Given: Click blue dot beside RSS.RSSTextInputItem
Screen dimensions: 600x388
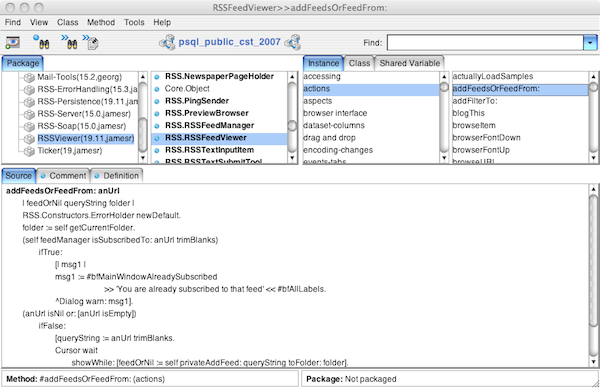Looking at the screenshot, I should click(x=157, y=150).
